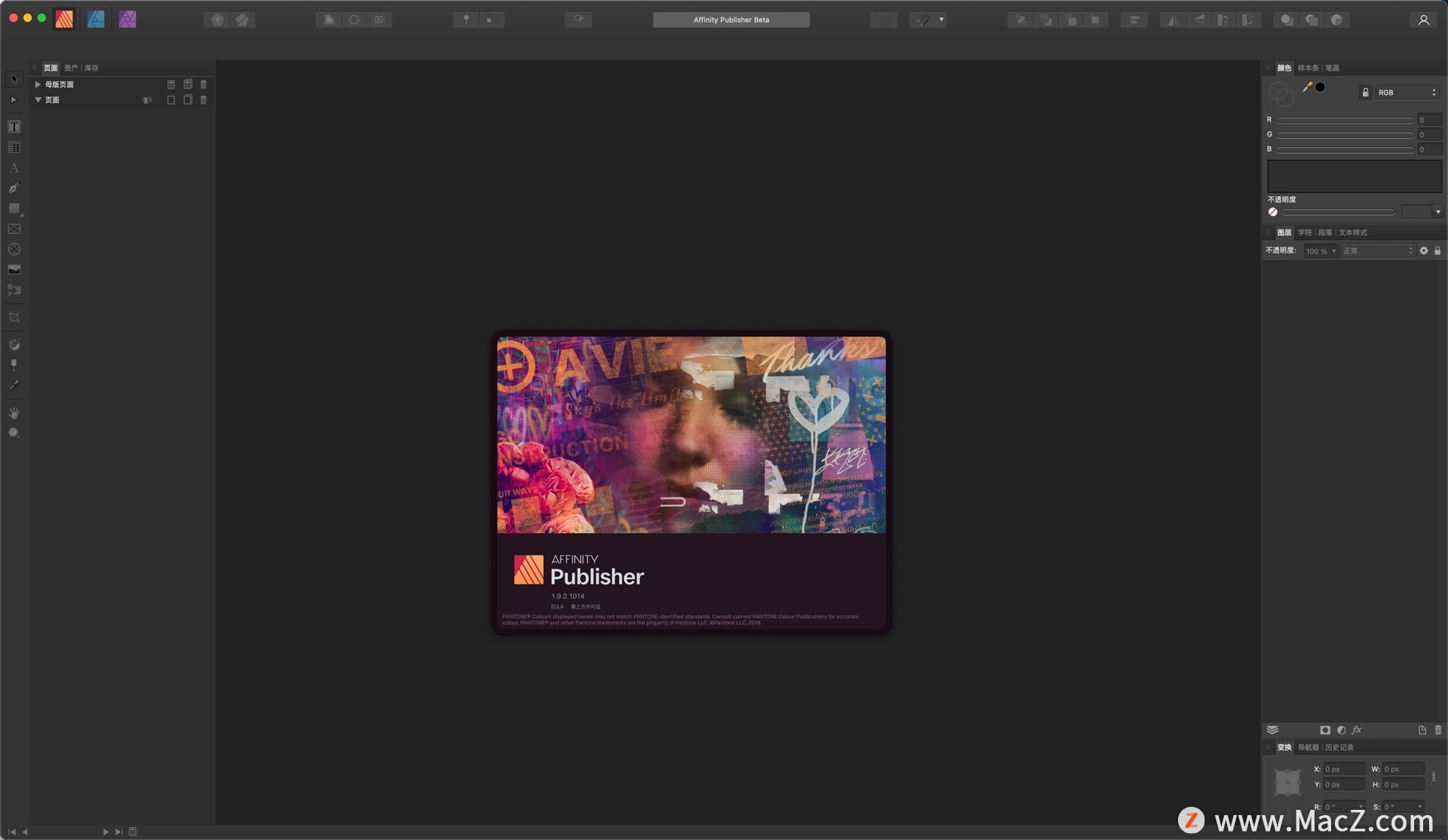Select the Frame Text tool
1448x840 pixels.
coord(14,127)
